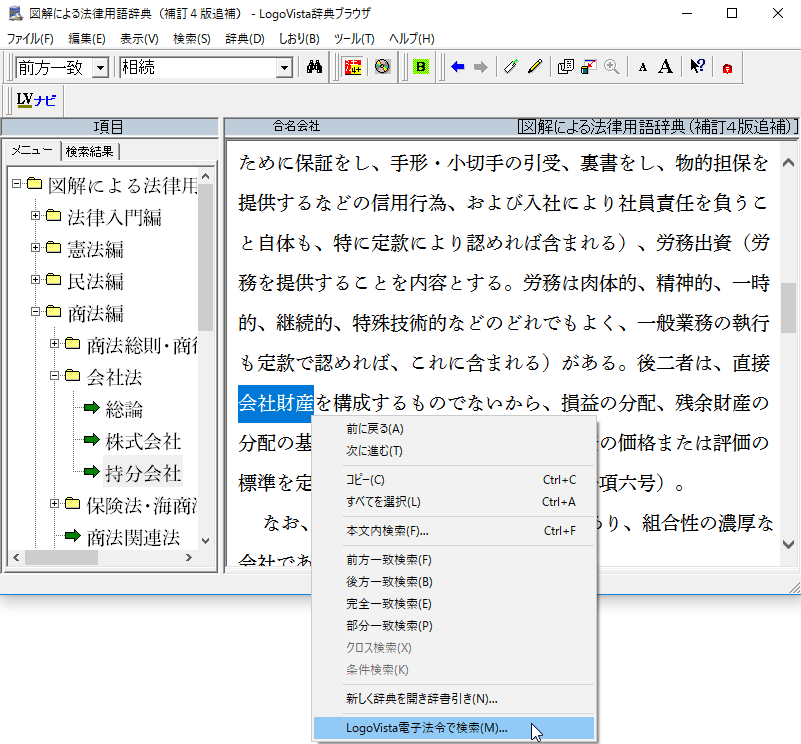Switch to the 検索結果 tab
This screenshot has width=801, height=744.
tap(90, 151)
